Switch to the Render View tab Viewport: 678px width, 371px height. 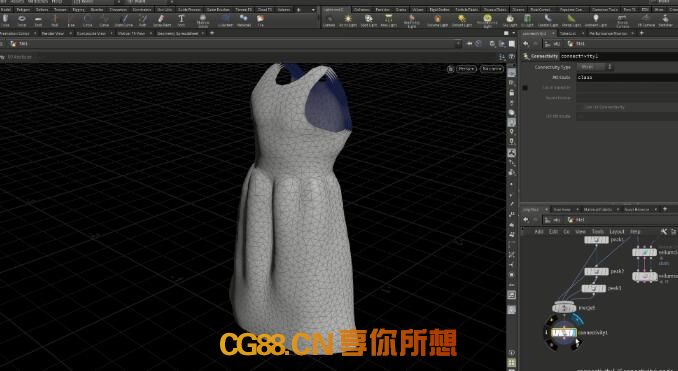(x=52, y=33)
